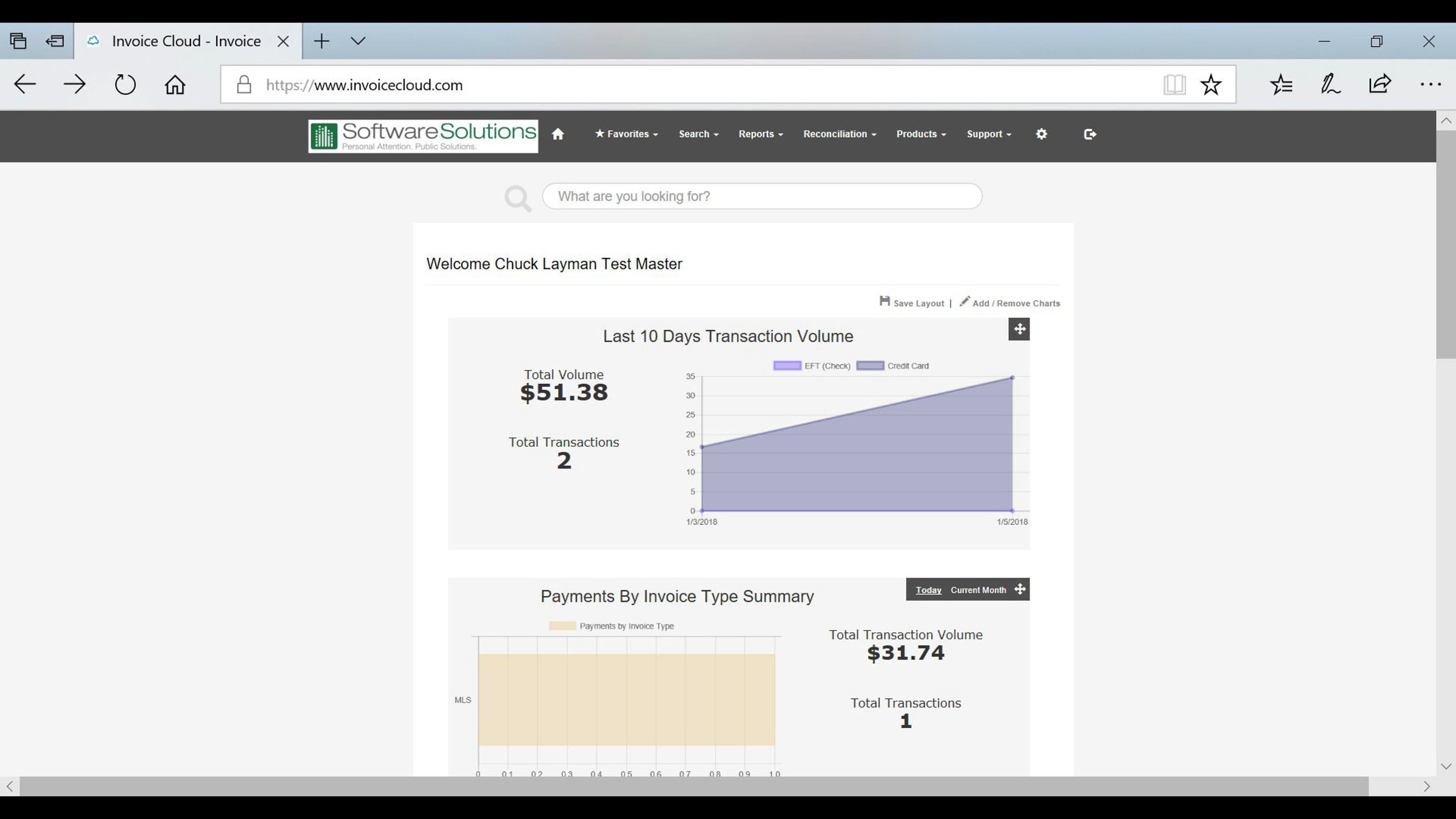Click move icon on Transaction Volume chart
Screen dimensions: 1456x819
(1019, 329)
